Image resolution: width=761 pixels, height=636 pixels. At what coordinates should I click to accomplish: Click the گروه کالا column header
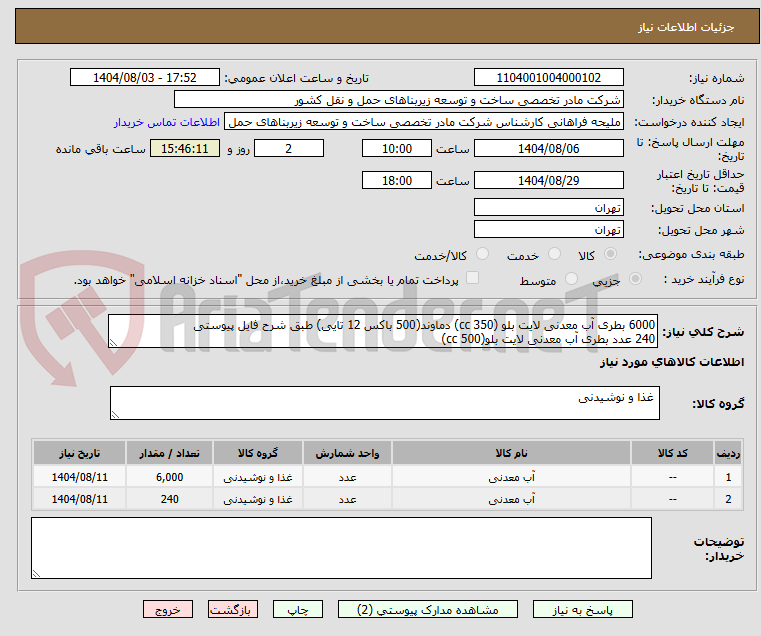258,453
